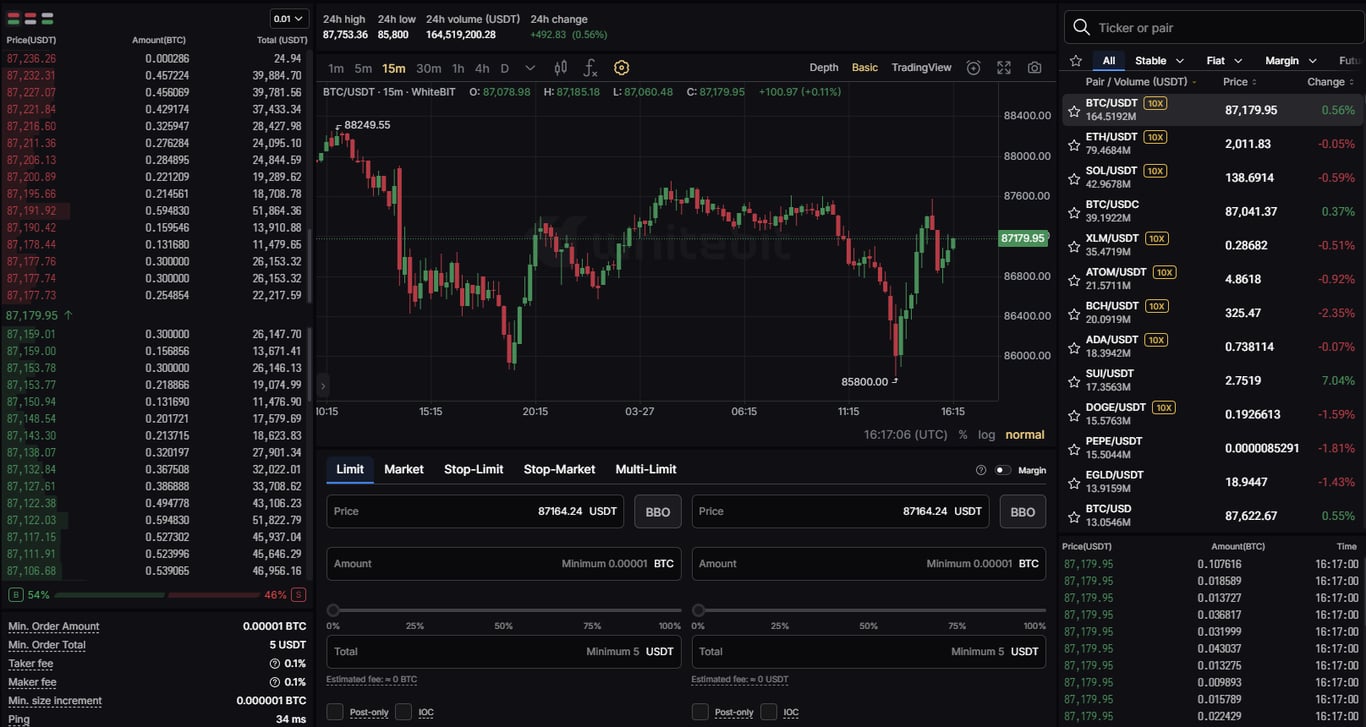Favorite BTC/USDT using its star icon
1366x727 pixels.
tap(1073, 109)
